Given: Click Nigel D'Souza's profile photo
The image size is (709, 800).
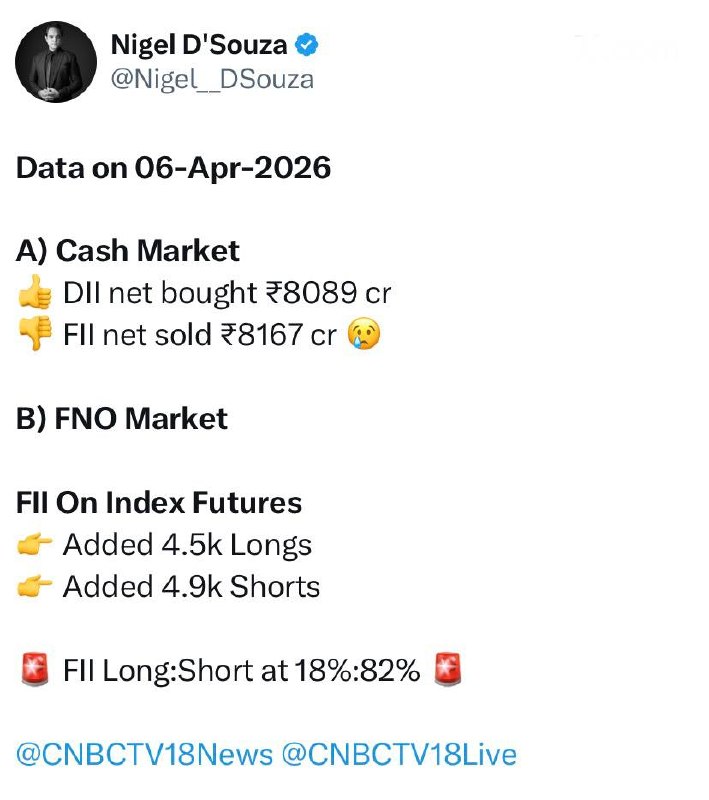Looking at the screenshot, I should [56, 61].
